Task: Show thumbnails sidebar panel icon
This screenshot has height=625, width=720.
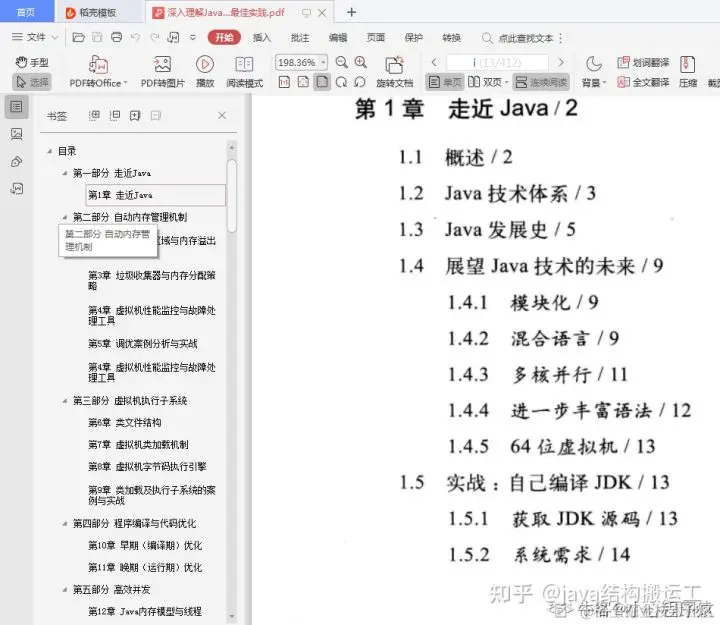Action: (17, 134)
